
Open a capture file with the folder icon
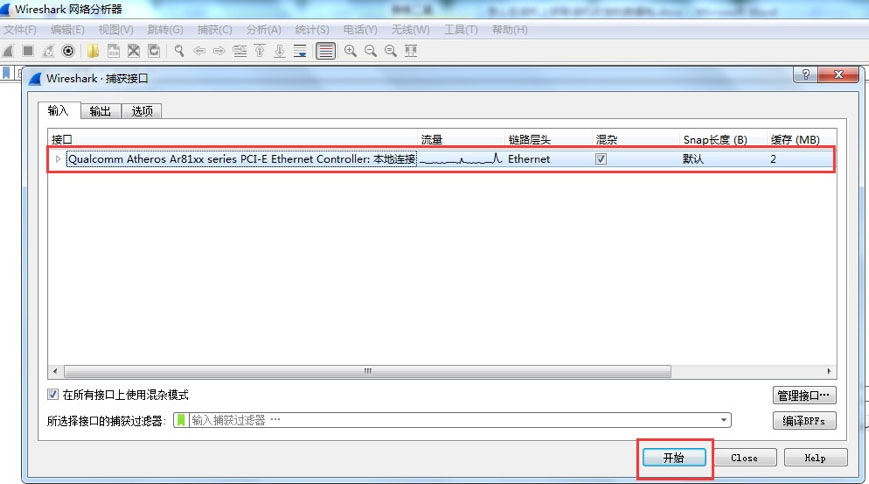(x=93, y=51)
